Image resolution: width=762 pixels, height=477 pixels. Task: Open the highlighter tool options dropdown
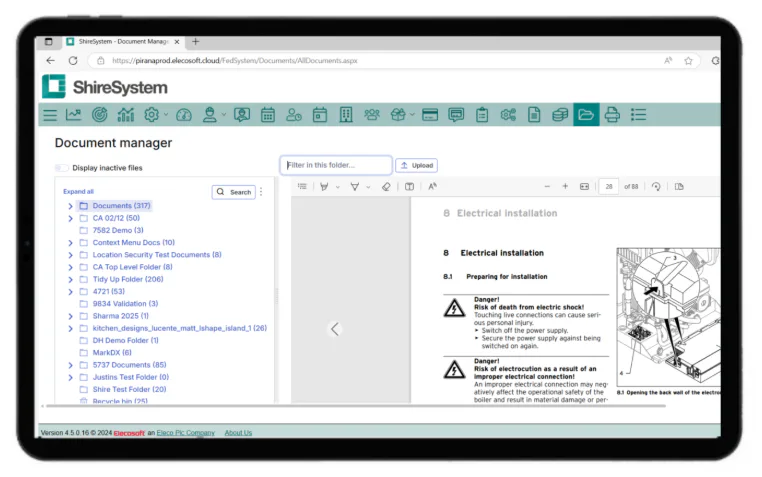338,187
